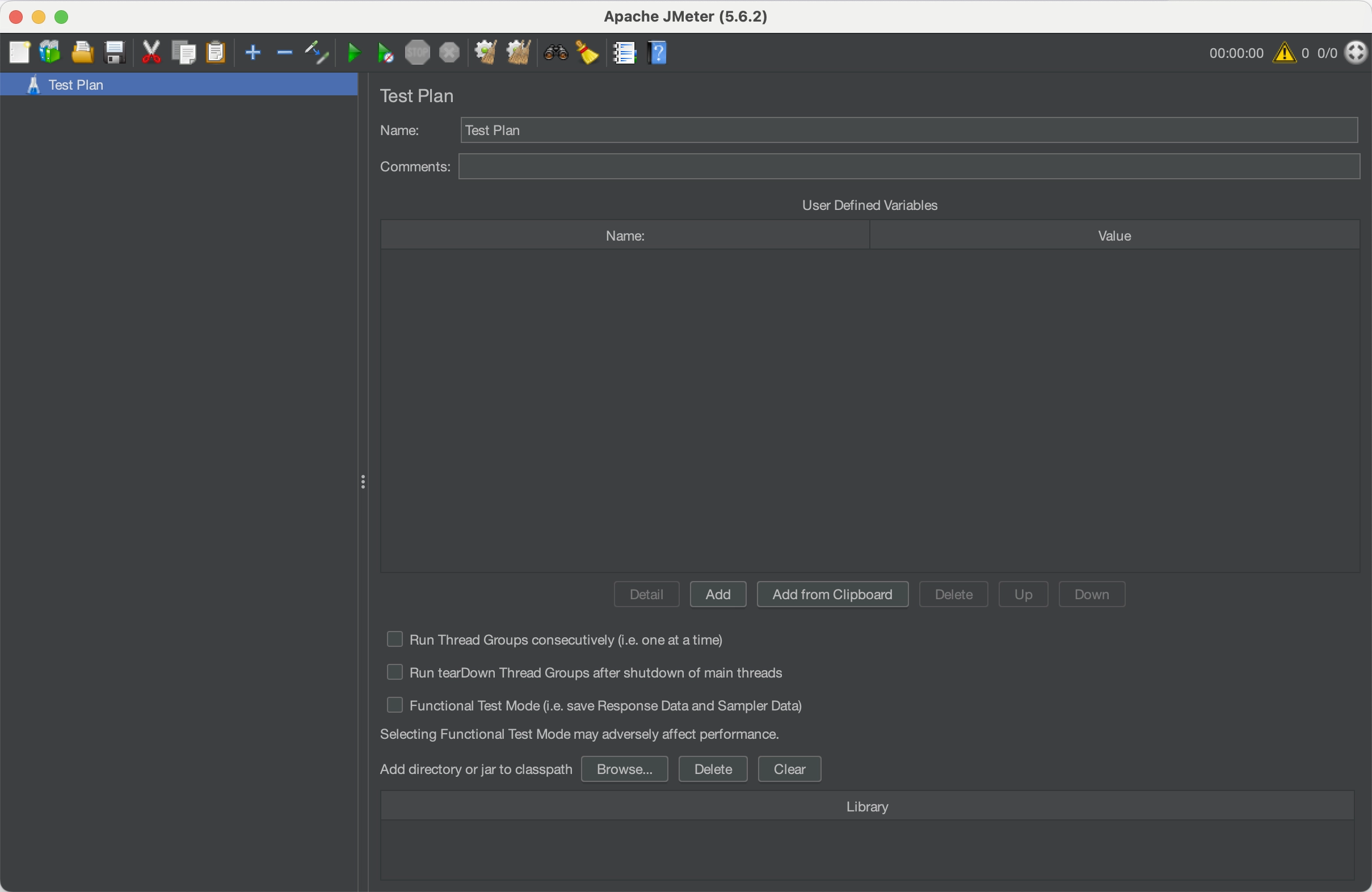
Task: Click the Add from Clipboard button
Action: 832,594
